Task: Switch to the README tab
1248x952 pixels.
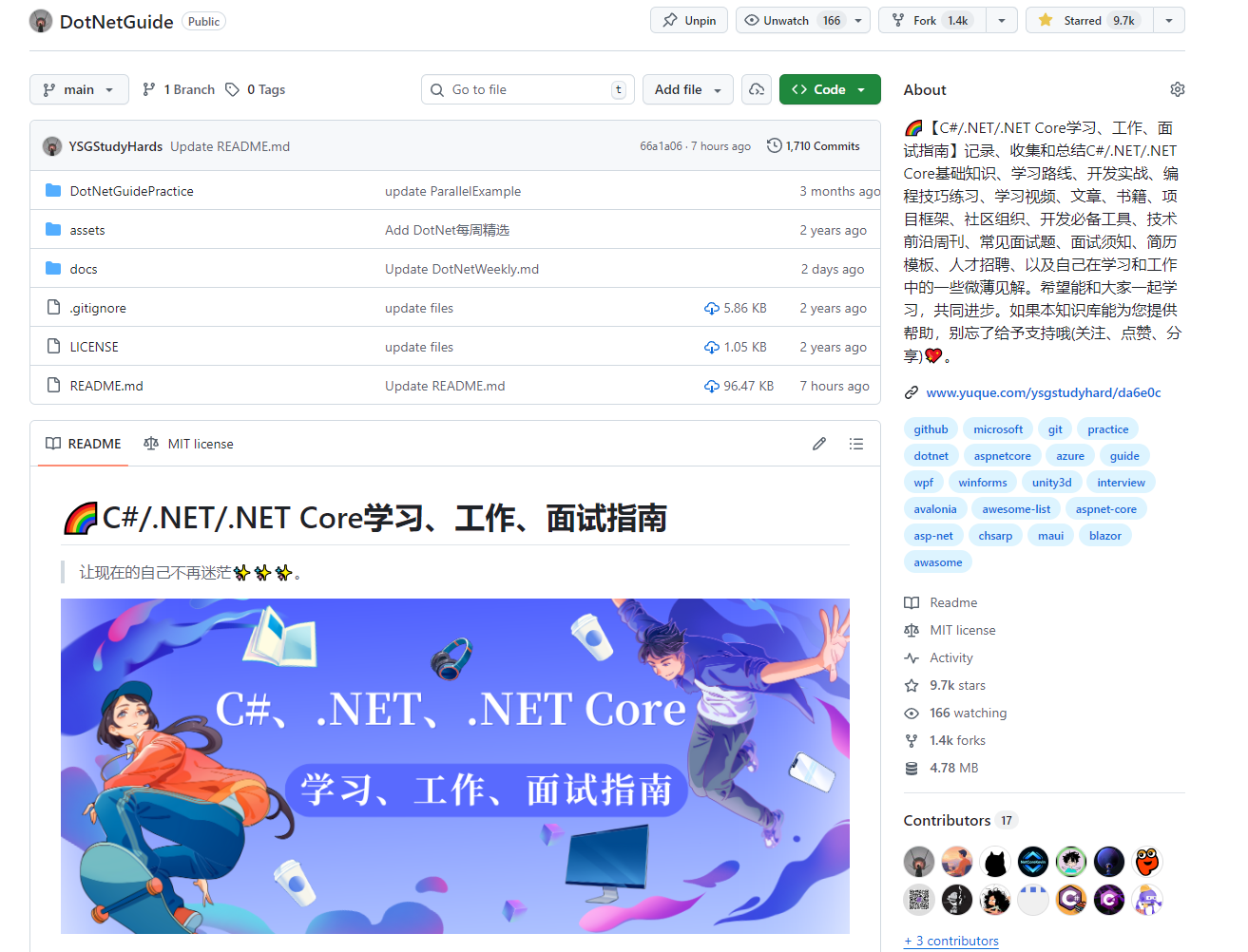Action: pos(83,444)
